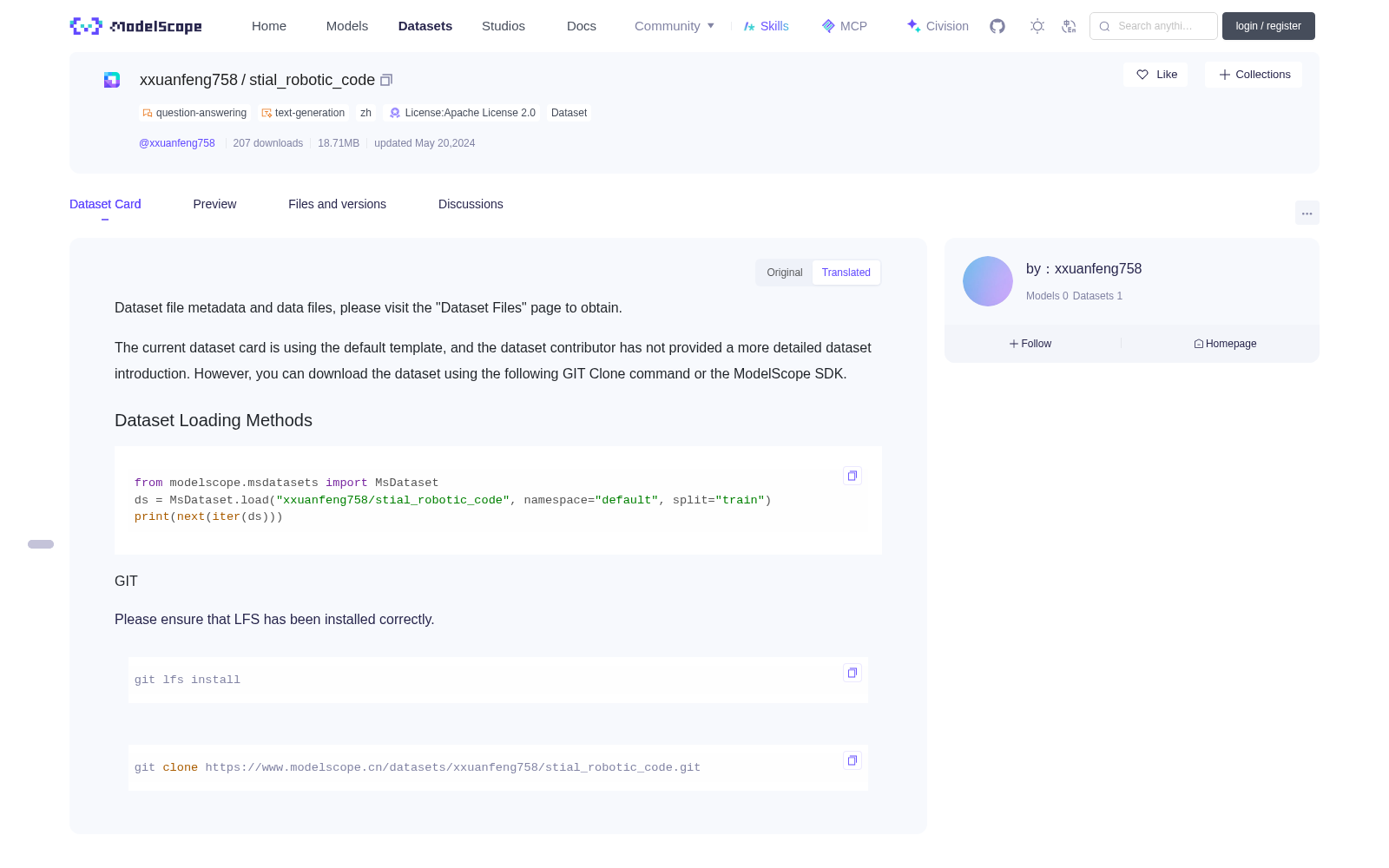Open the Docs page
The width and height of the screenshot is (1389, 868).
pos(582,26)
